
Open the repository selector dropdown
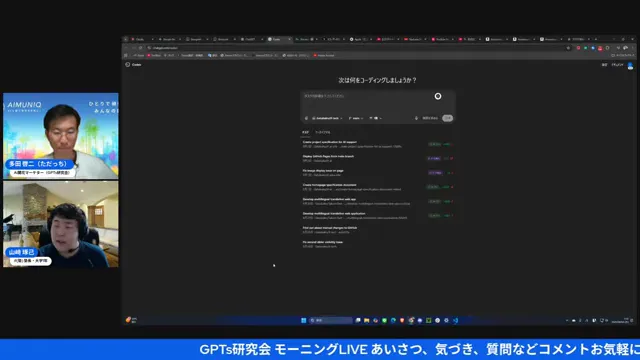point(327,118)
